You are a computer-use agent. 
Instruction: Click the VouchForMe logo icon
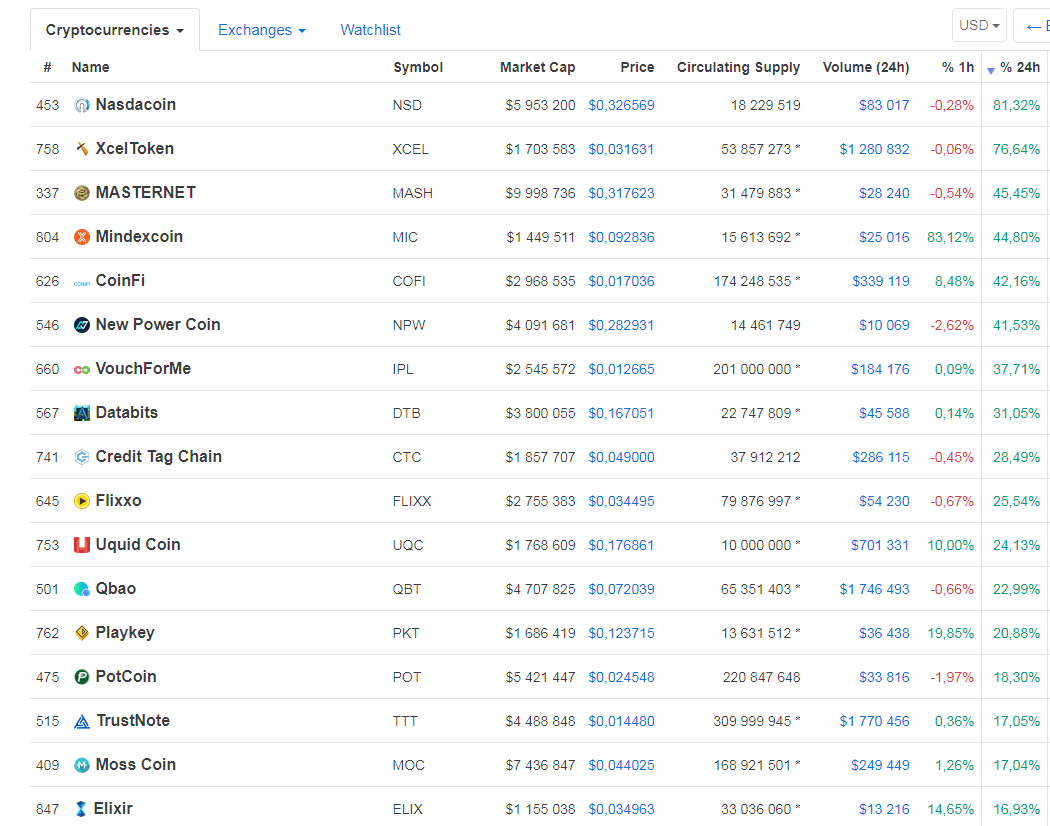[x=82, y=370]
